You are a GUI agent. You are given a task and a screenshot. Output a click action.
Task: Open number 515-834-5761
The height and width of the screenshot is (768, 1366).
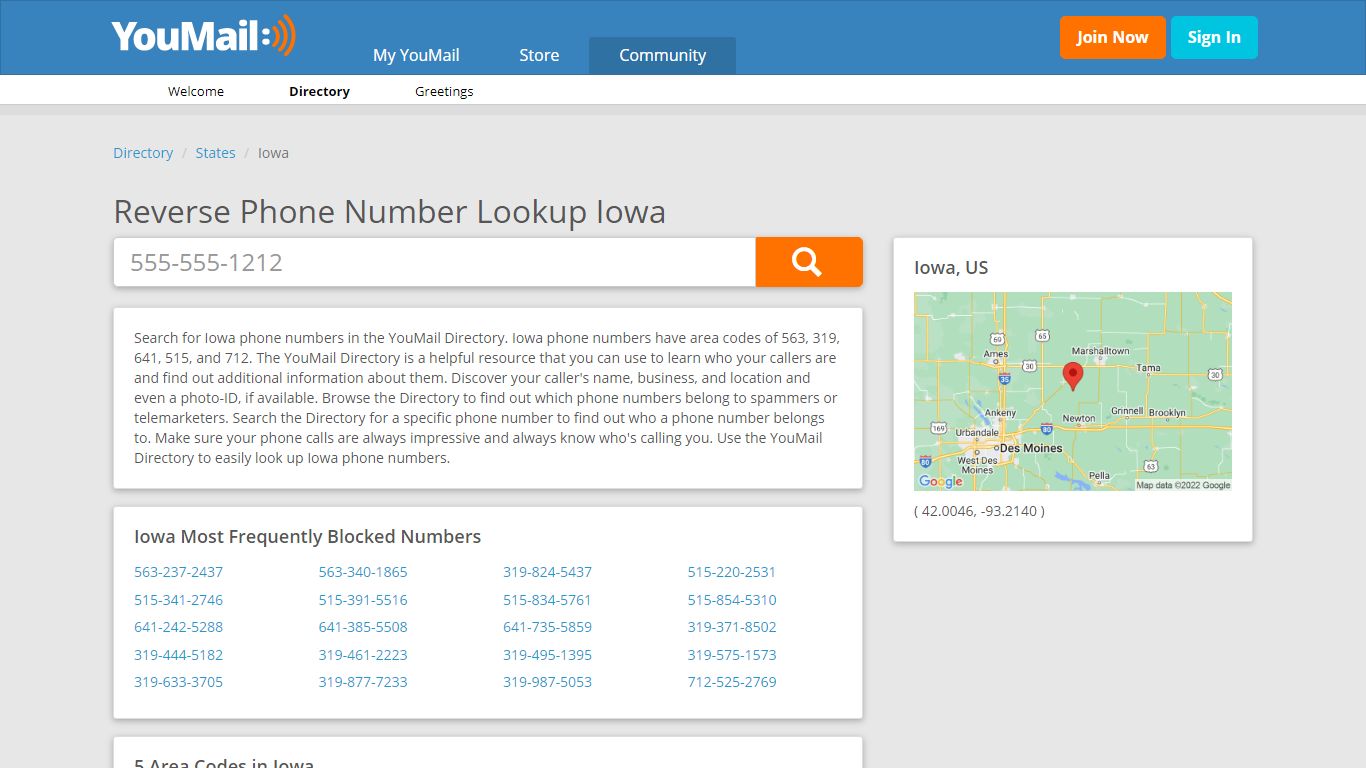click(x=547, y=600)
